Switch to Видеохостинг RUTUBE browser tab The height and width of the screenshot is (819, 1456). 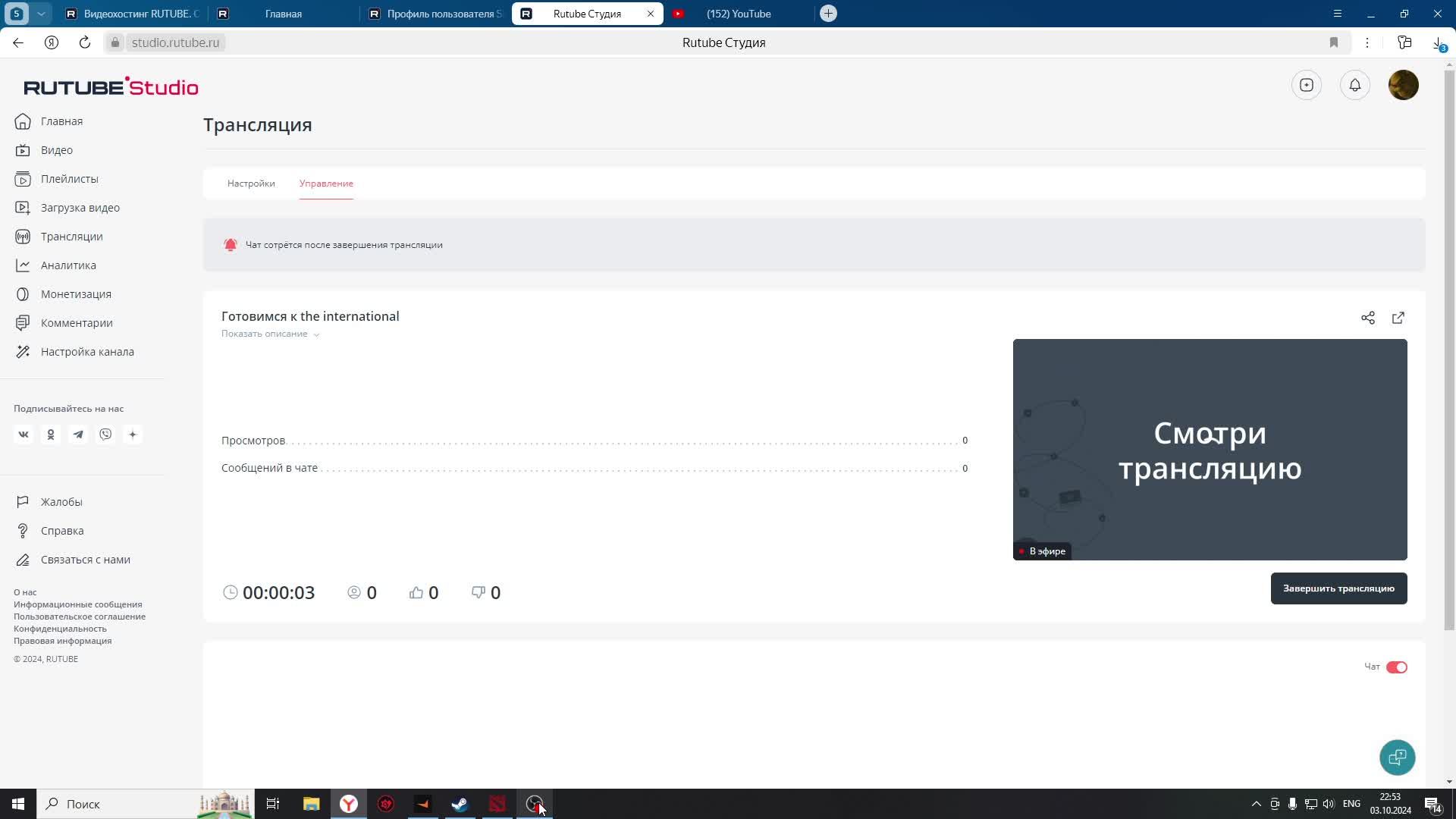133,14
